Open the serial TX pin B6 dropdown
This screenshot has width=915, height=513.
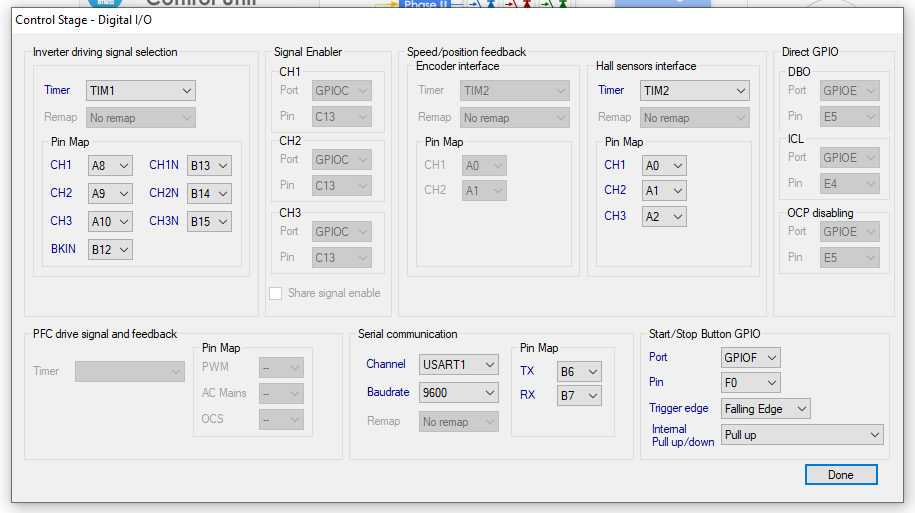pyautogui.click(x=579, y=371)
